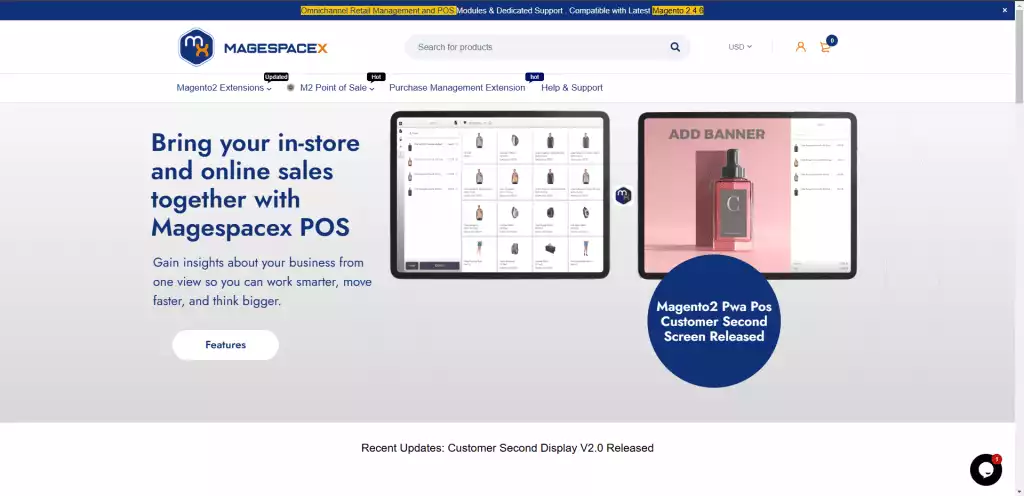Click Recent Updates Customer Second Display text
This screenshot has height=496, width=1024.
pyautogui.click(x=507, y=448)
